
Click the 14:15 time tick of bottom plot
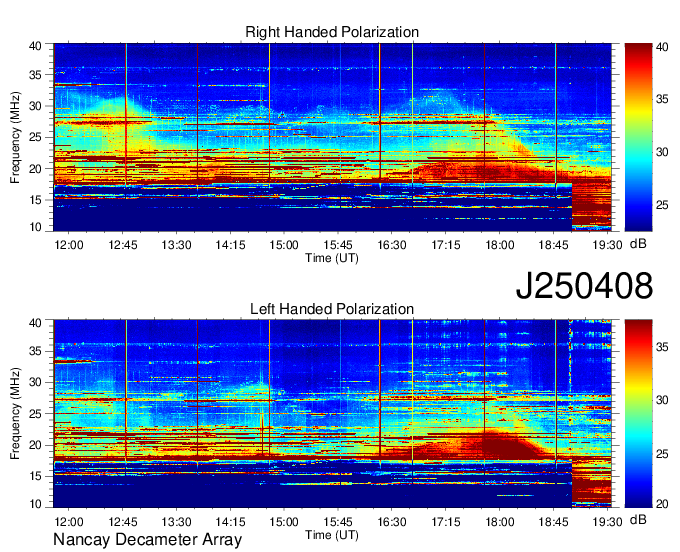(230, 522)
